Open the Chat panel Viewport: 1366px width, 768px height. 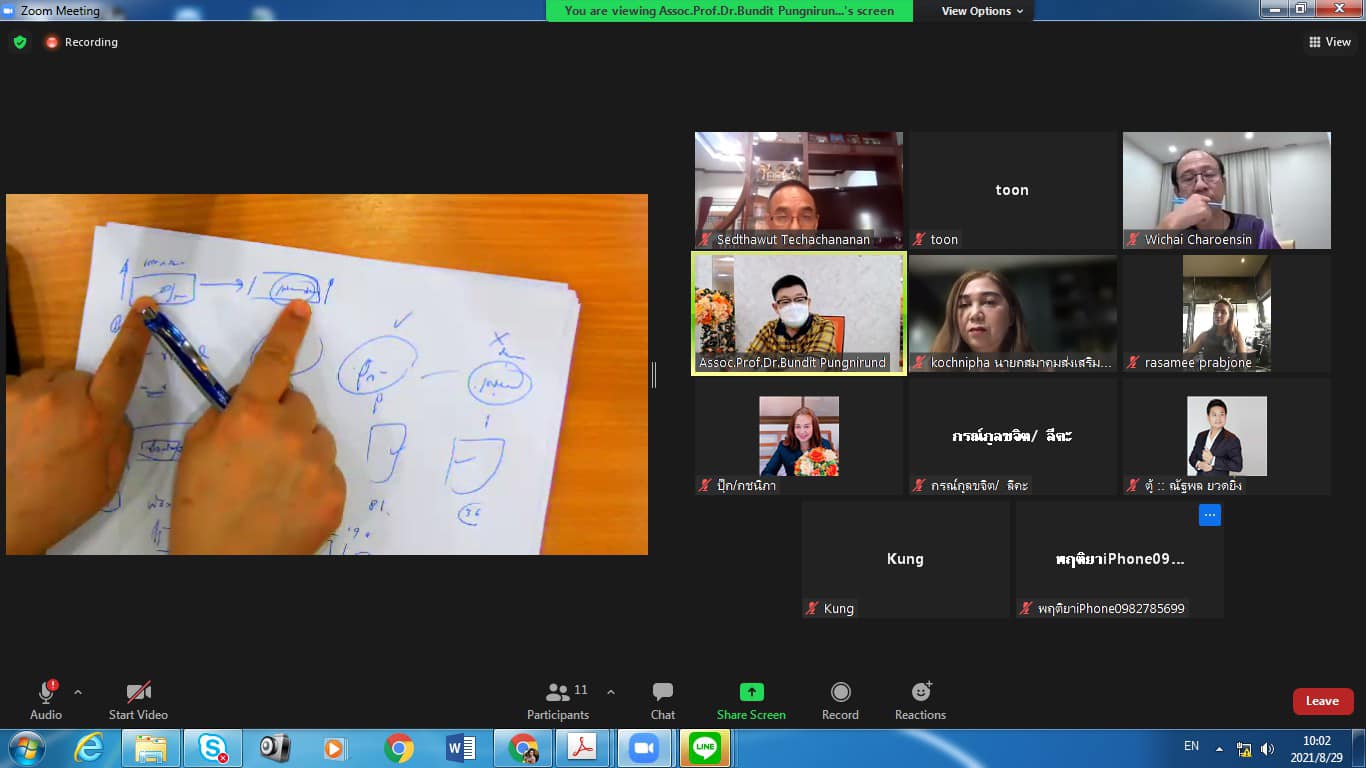(662, 700)
